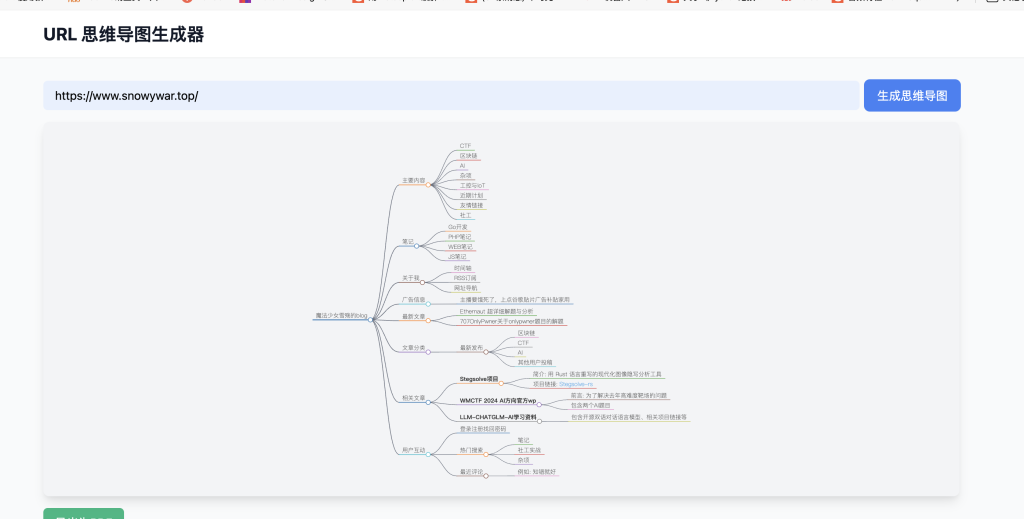The height and width of the screenshot is (519, 1024).
Task: Collapse the Stegsolve项目 node circle
Action: click(x=502, y=383)
